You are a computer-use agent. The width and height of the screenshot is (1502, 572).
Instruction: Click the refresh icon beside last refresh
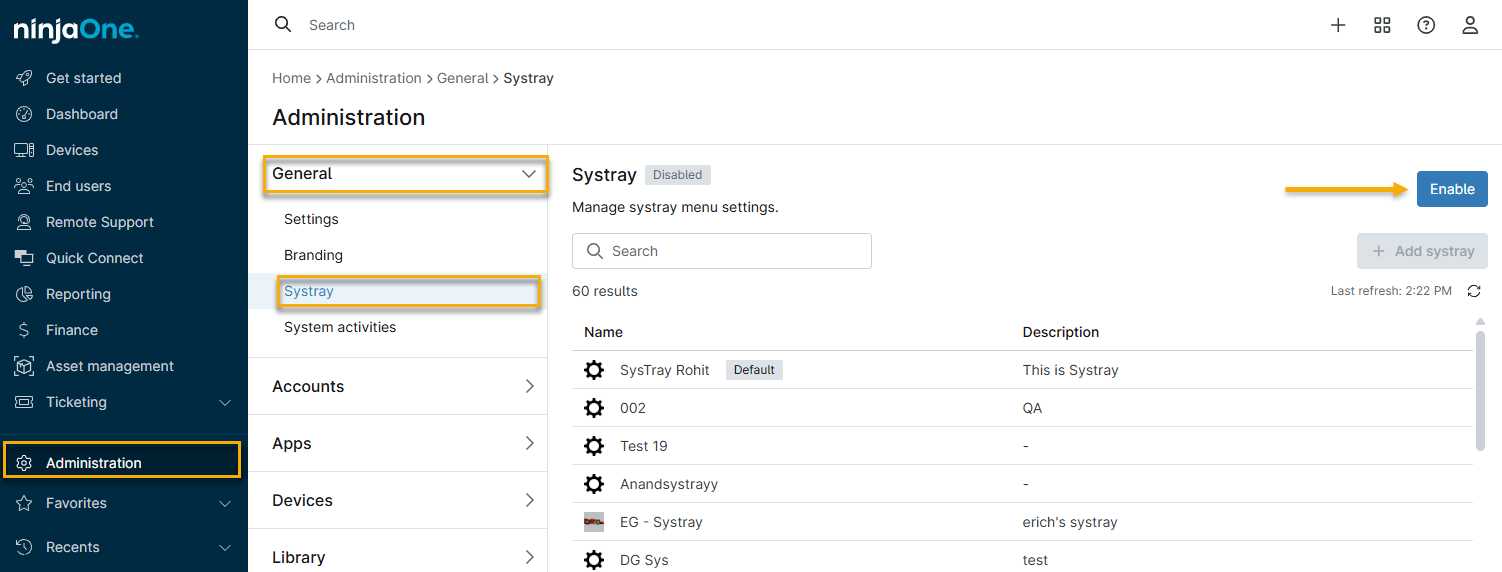1474,291
